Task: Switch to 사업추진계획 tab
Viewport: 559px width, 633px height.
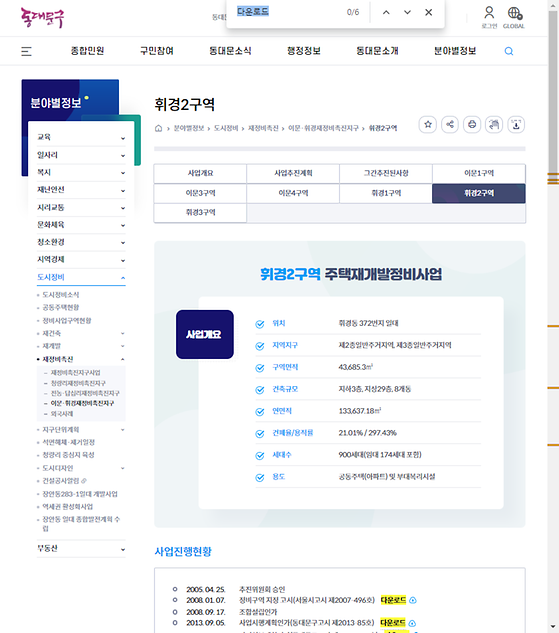Action: pos(293,173)
